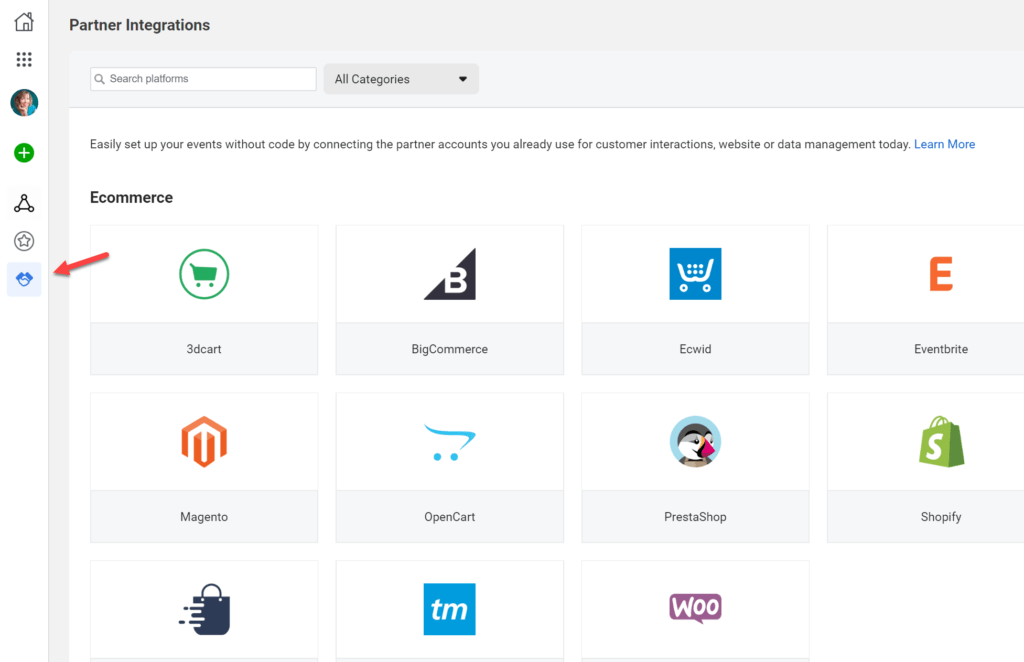
Task: Click the Ecwid cart logo
Action: coord(696,274)
